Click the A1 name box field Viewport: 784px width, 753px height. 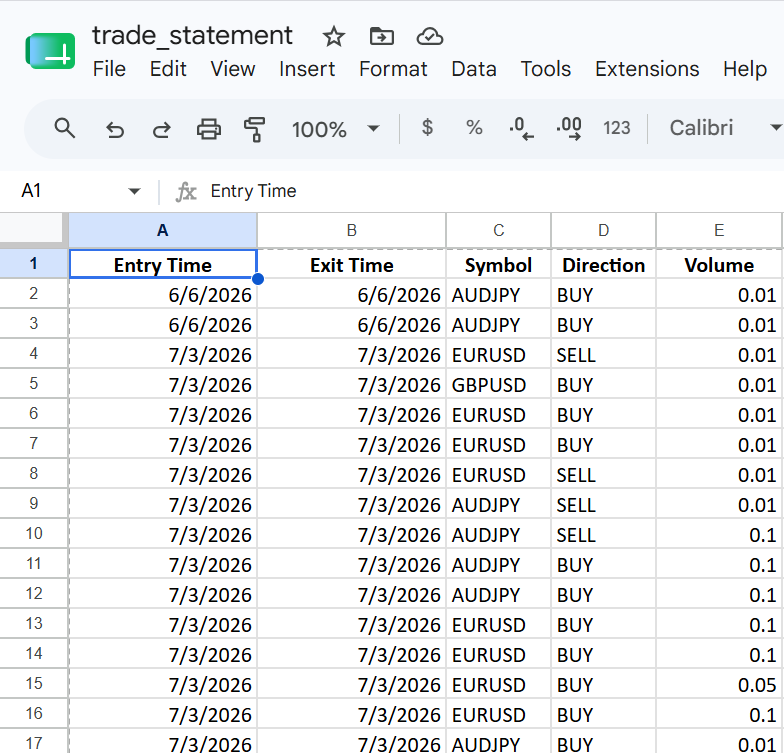tap(70, 191)
